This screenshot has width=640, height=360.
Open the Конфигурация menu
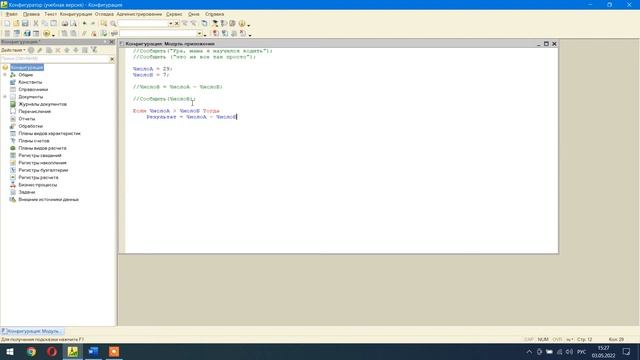coord(76,14)
